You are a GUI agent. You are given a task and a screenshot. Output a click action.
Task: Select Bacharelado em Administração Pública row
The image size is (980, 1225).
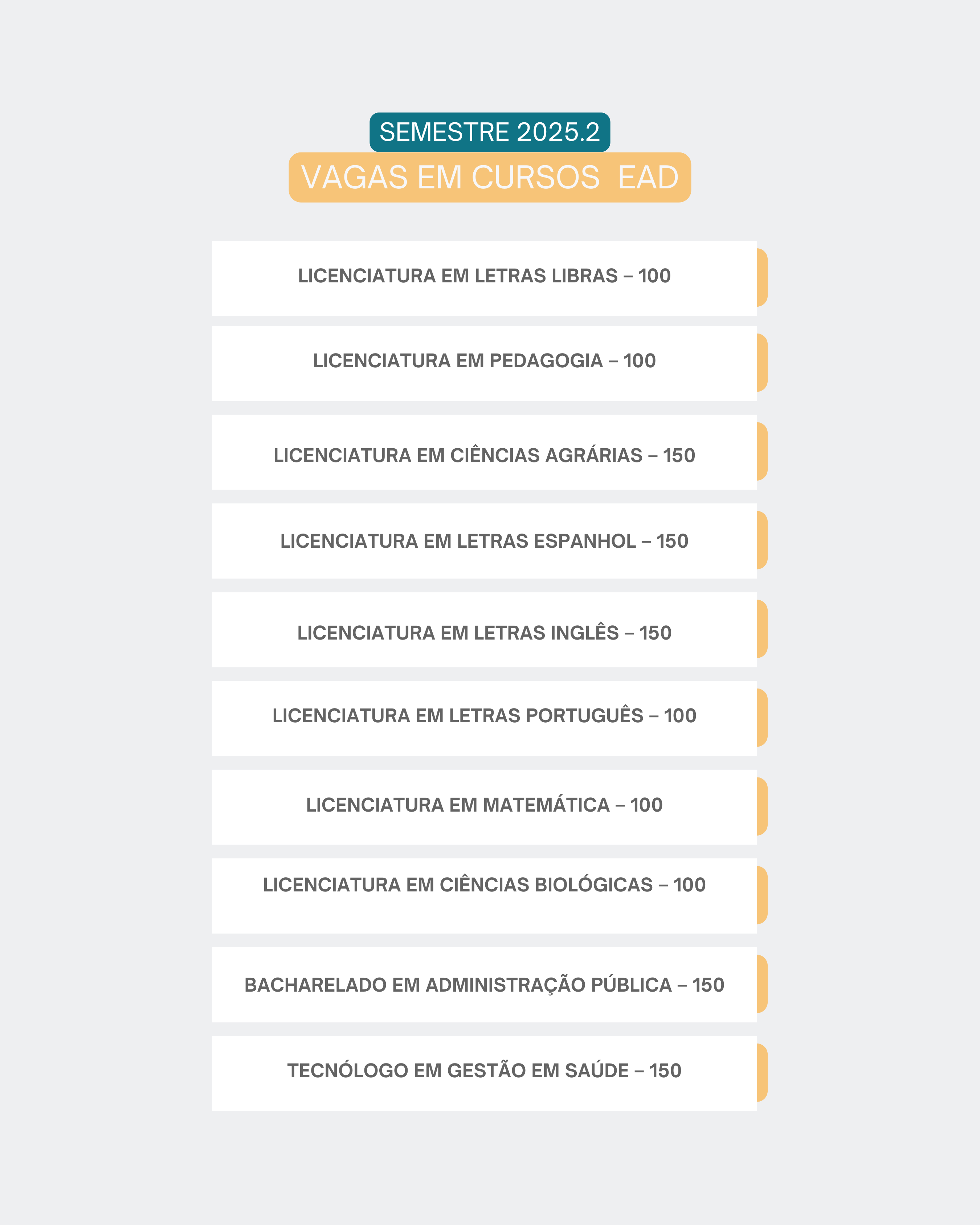pos(484,985)
